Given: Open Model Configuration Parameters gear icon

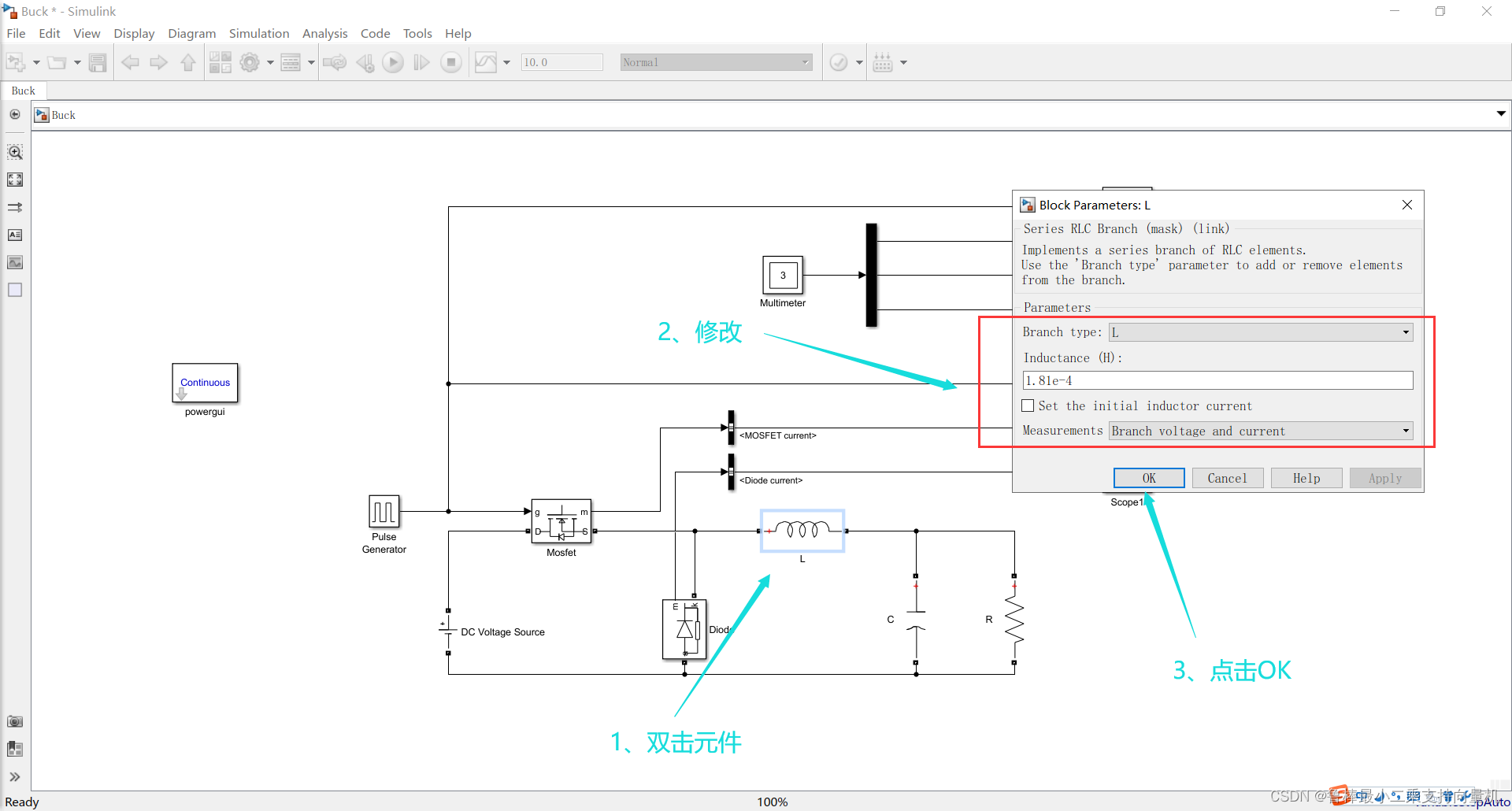Looking at the screenshot, I should (x=250, y=62).
